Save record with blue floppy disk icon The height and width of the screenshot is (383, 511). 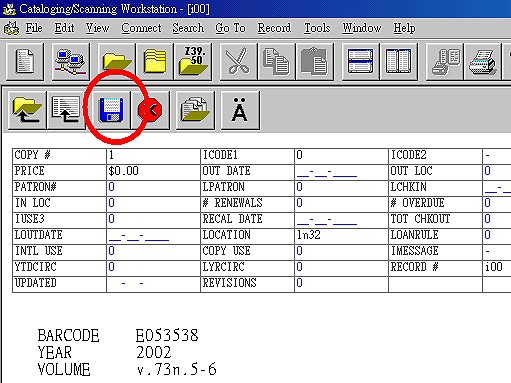[x=111, y=110]
